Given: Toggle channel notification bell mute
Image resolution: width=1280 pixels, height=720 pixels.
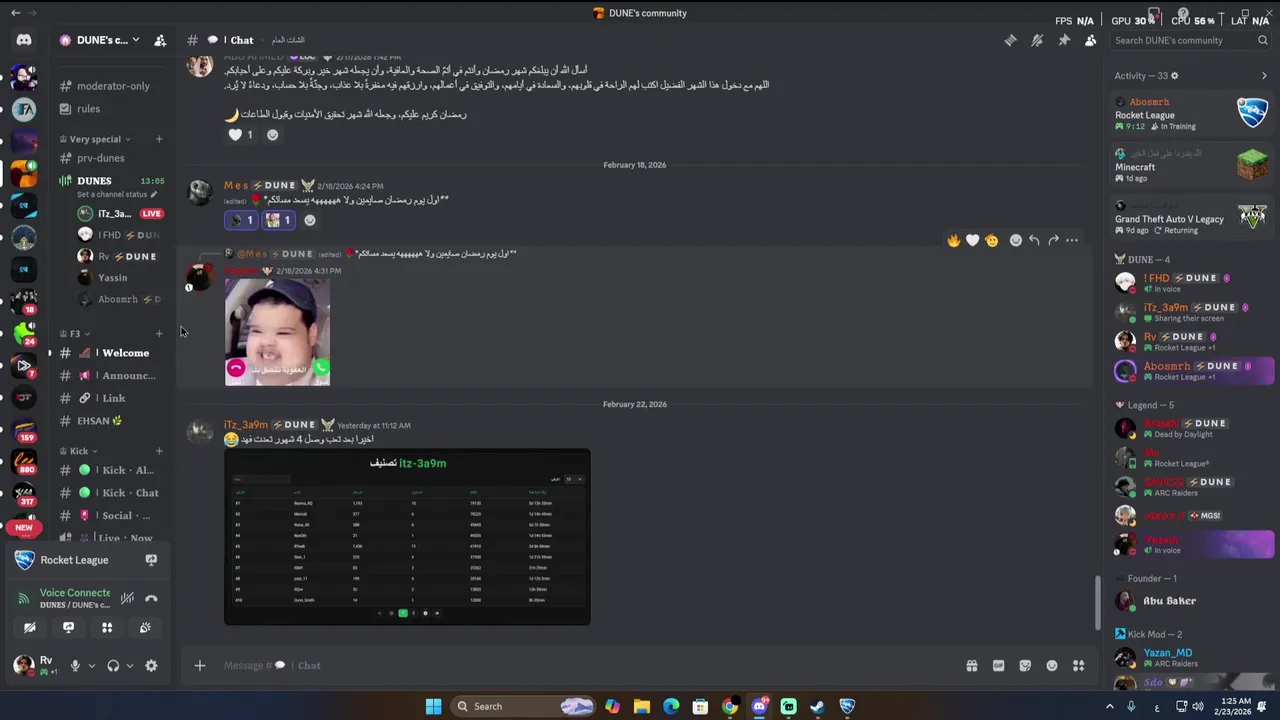Looking at the screenshot, I should tap(1037, 40).
